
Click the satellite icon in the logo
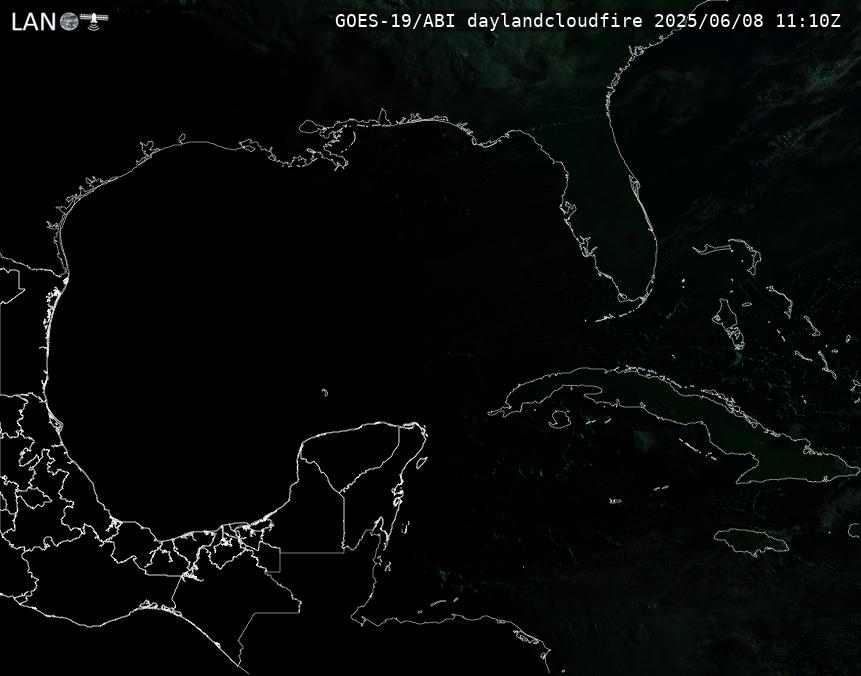[x=94, y=20]
